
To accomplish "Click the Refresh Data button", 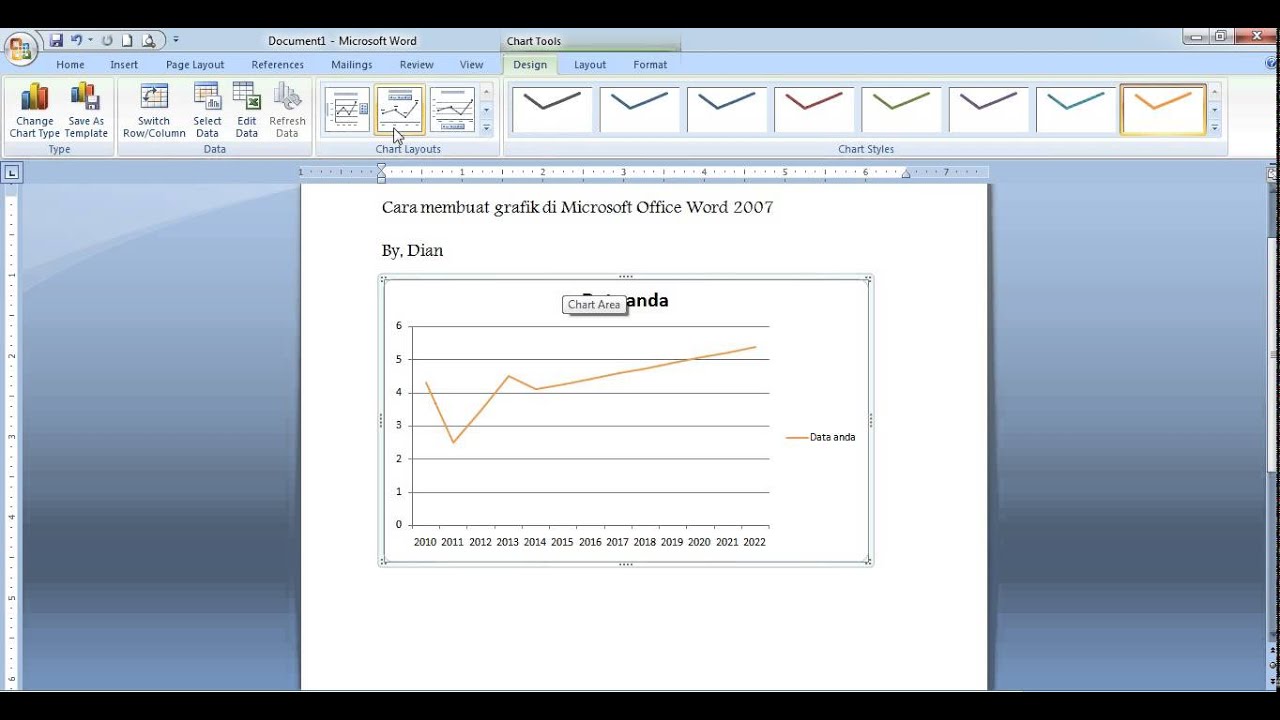I will (287, 111).
